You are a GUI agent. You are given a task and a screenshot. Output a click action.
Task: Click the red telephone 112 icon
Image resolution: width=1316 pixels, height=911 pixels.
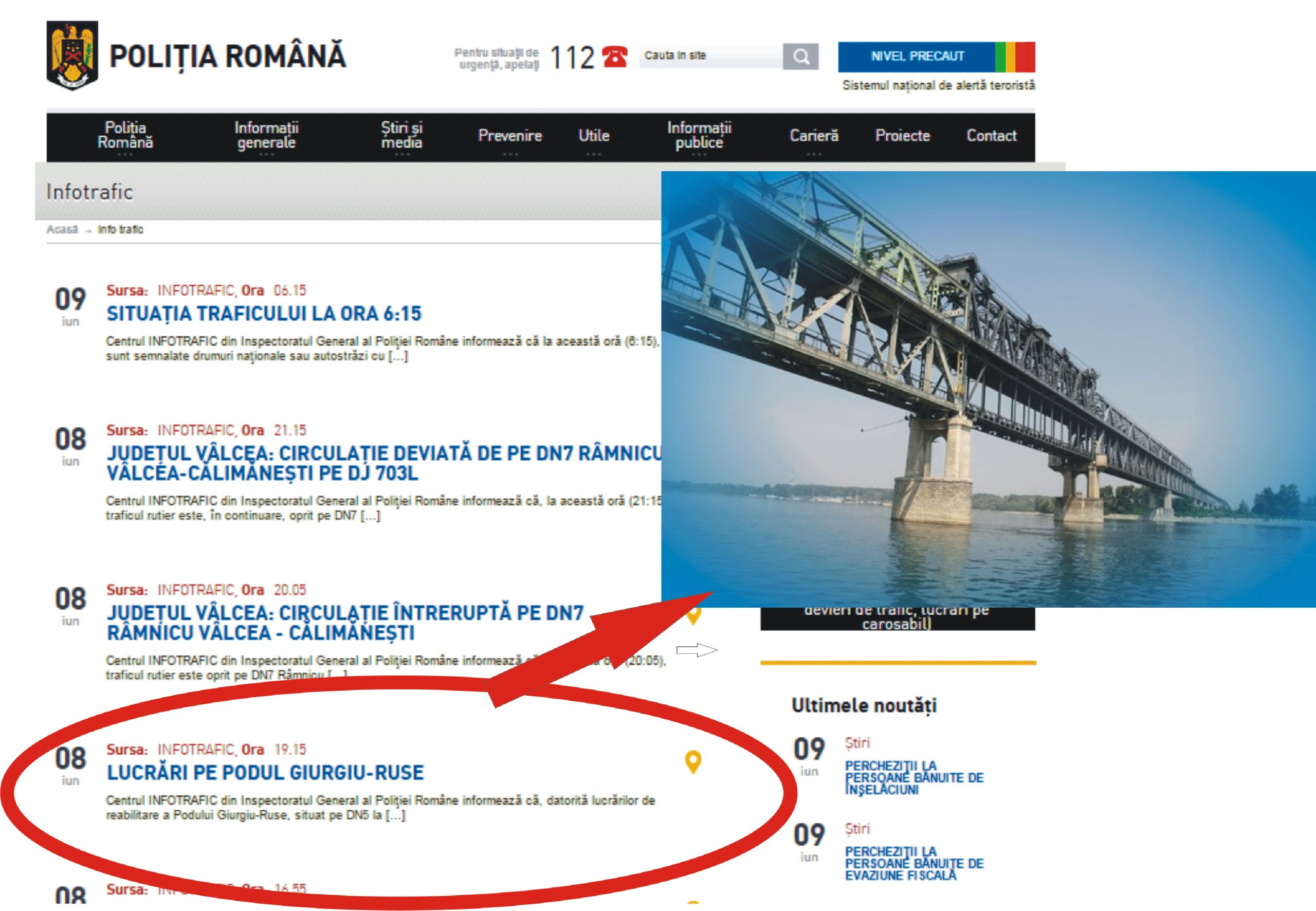[615, 57]
